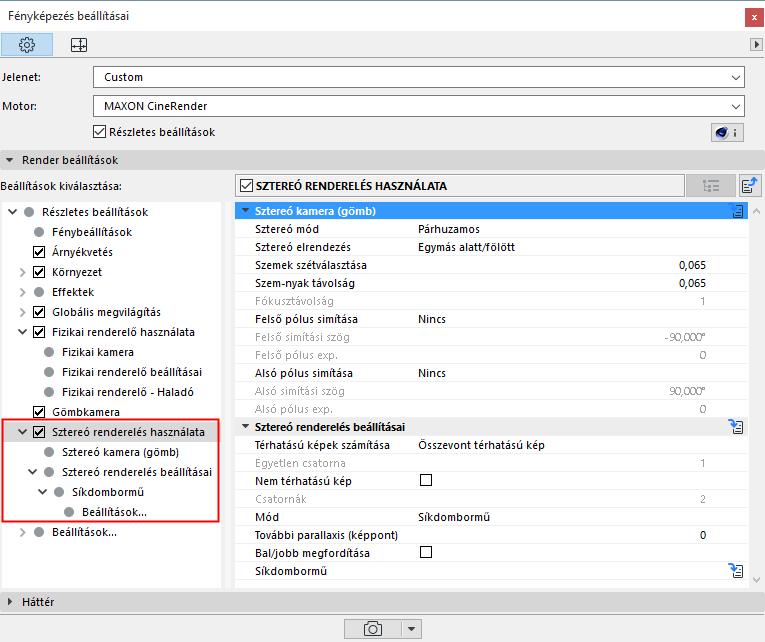Open the render button dropdown arrow
This screenshot has width=765, height=642.
411,629
